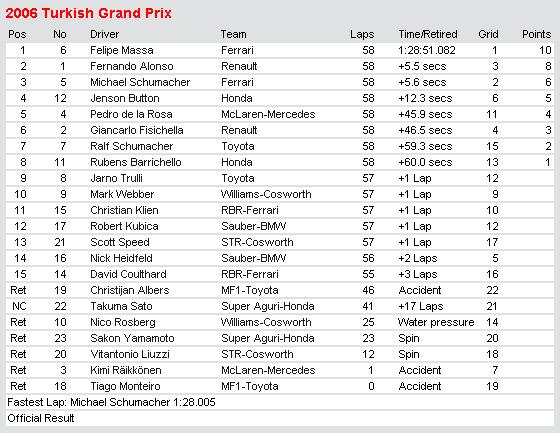
Task: Click the Official Result text
Action: [40, 418]
